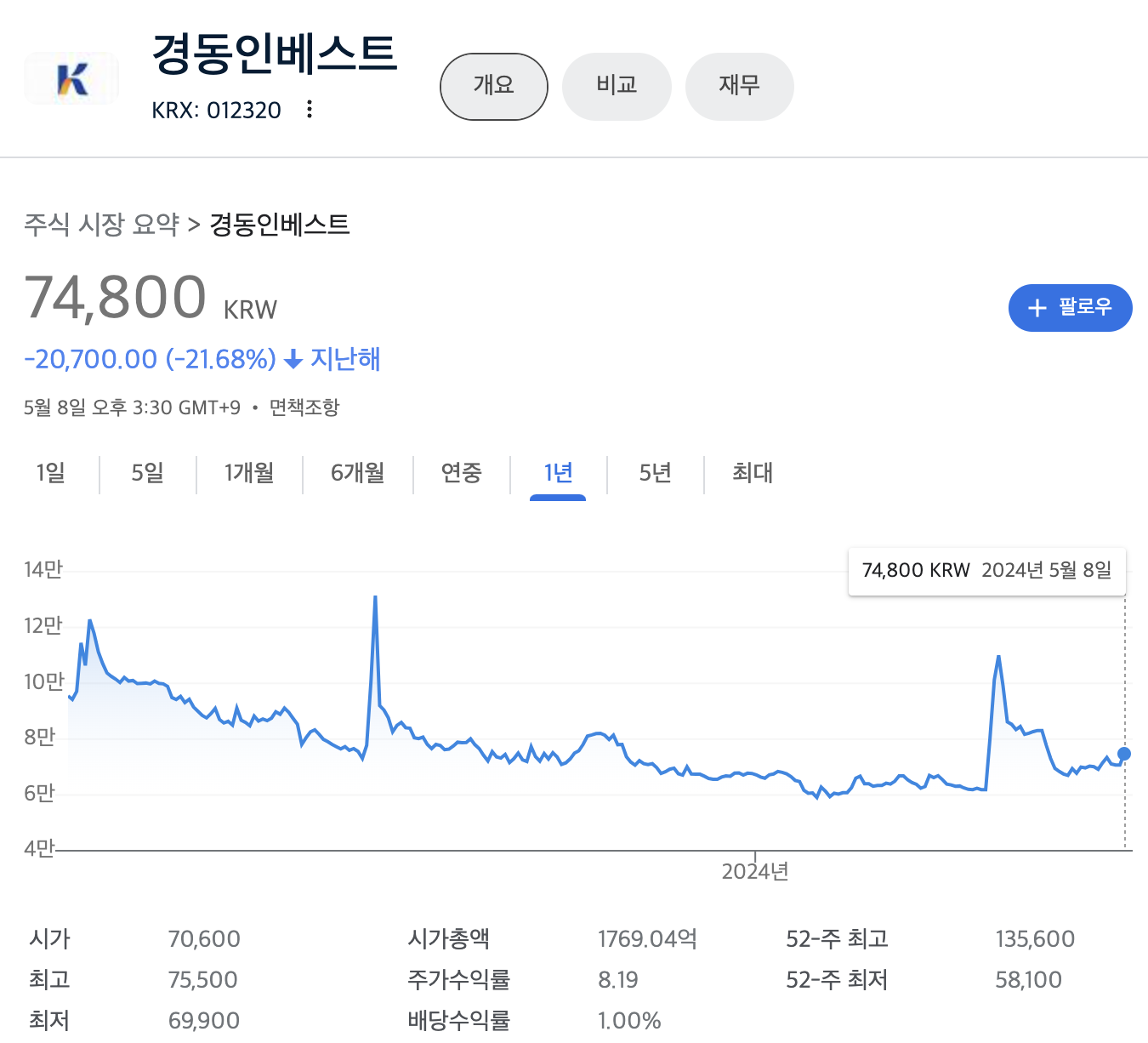
Task: Click the -20,700.00 (-21.68%) change text
Action: [x=151, y=359]
